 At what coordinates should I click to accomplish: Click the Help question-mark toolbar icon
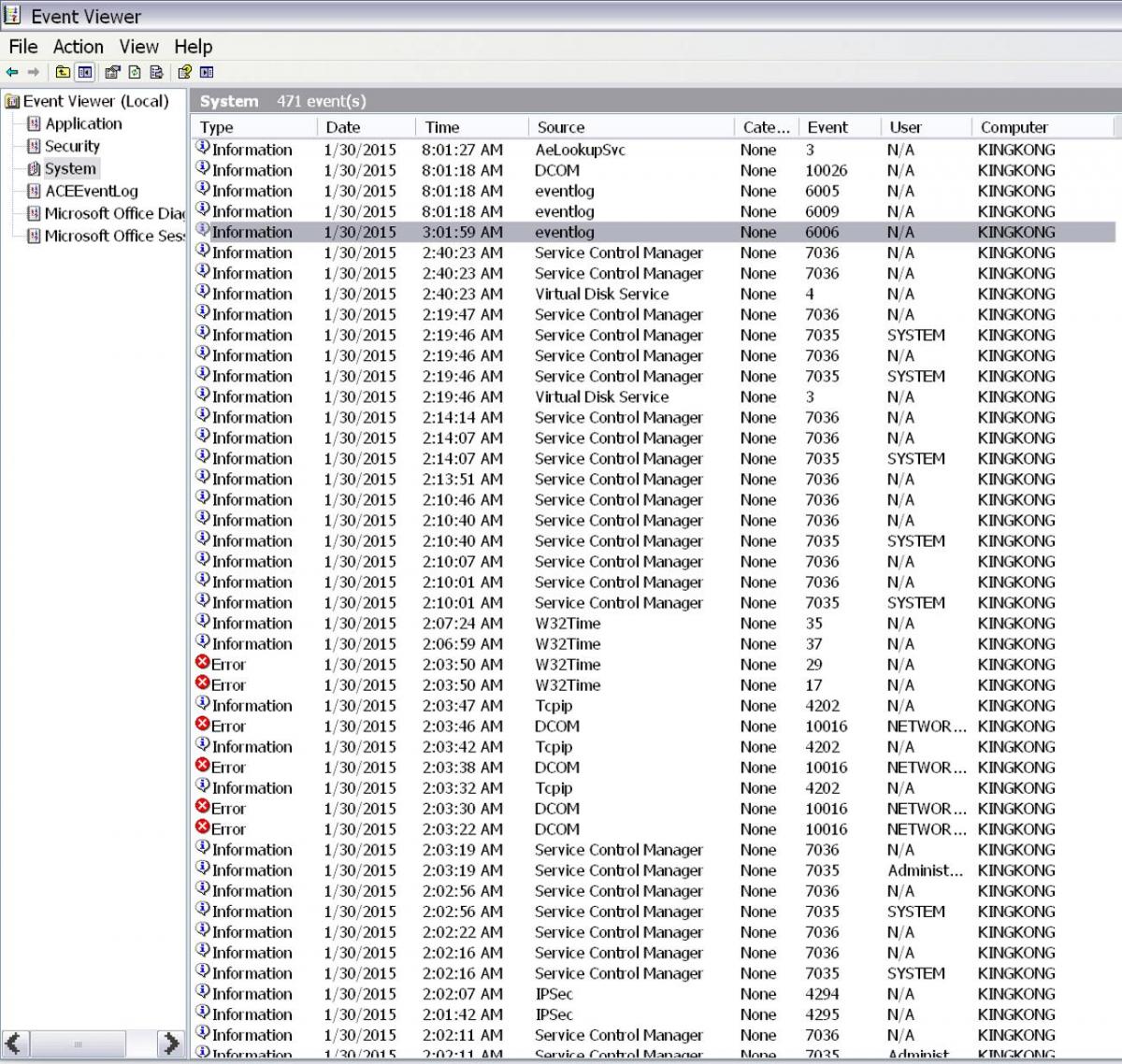pos(184,72)
